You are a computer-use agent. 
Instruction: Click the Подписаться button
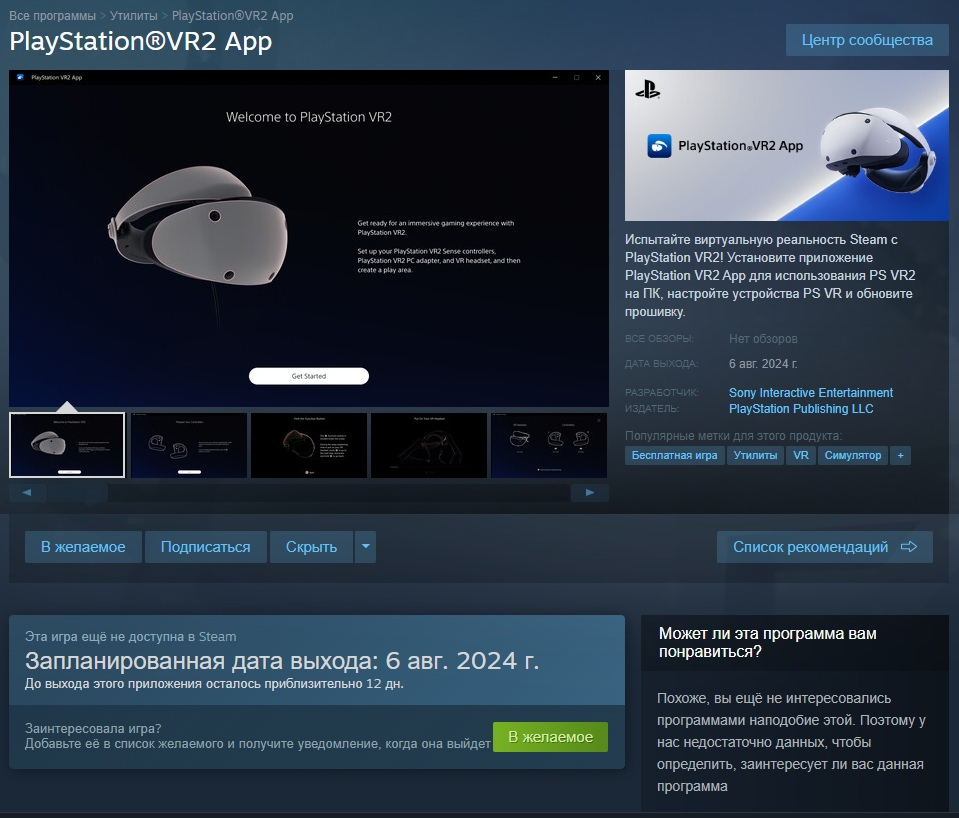point(206,547)
